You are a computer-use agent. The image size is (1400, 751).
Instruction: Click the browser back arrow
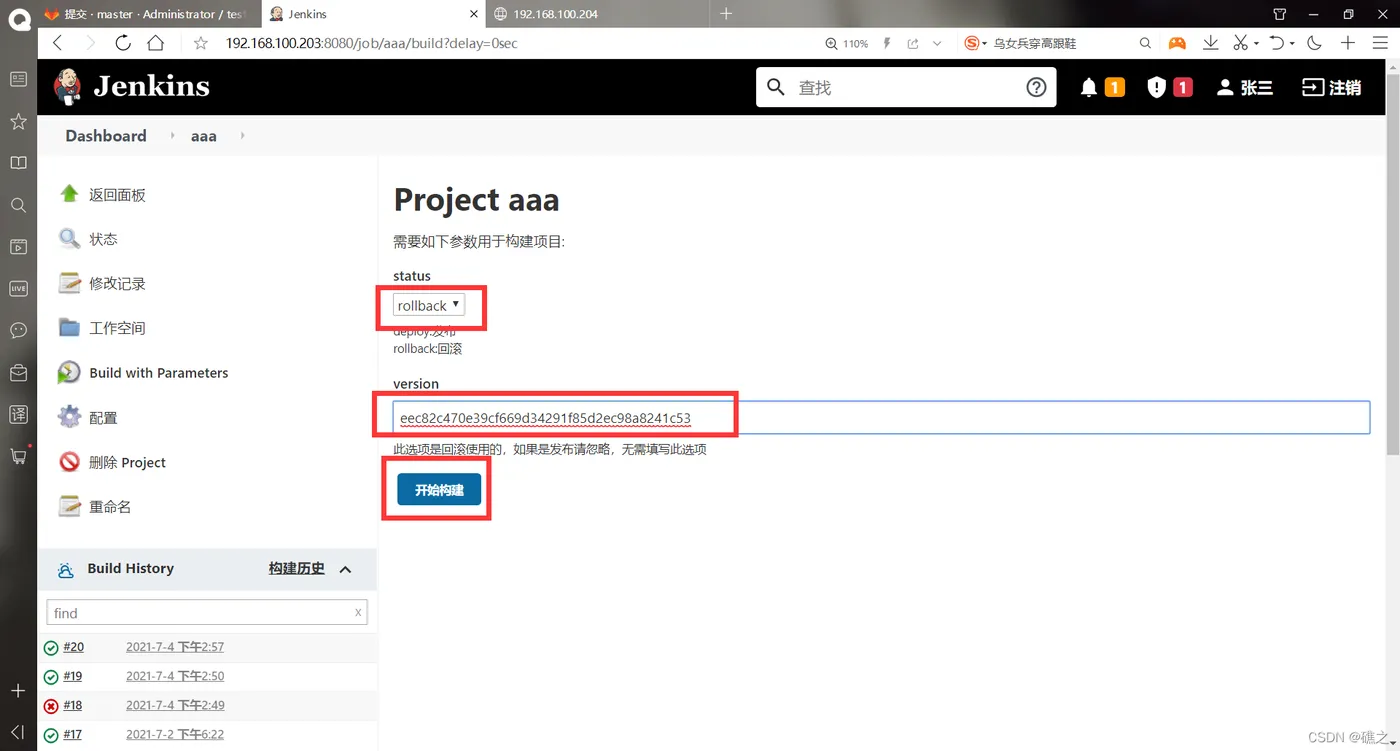pos(57,43)
